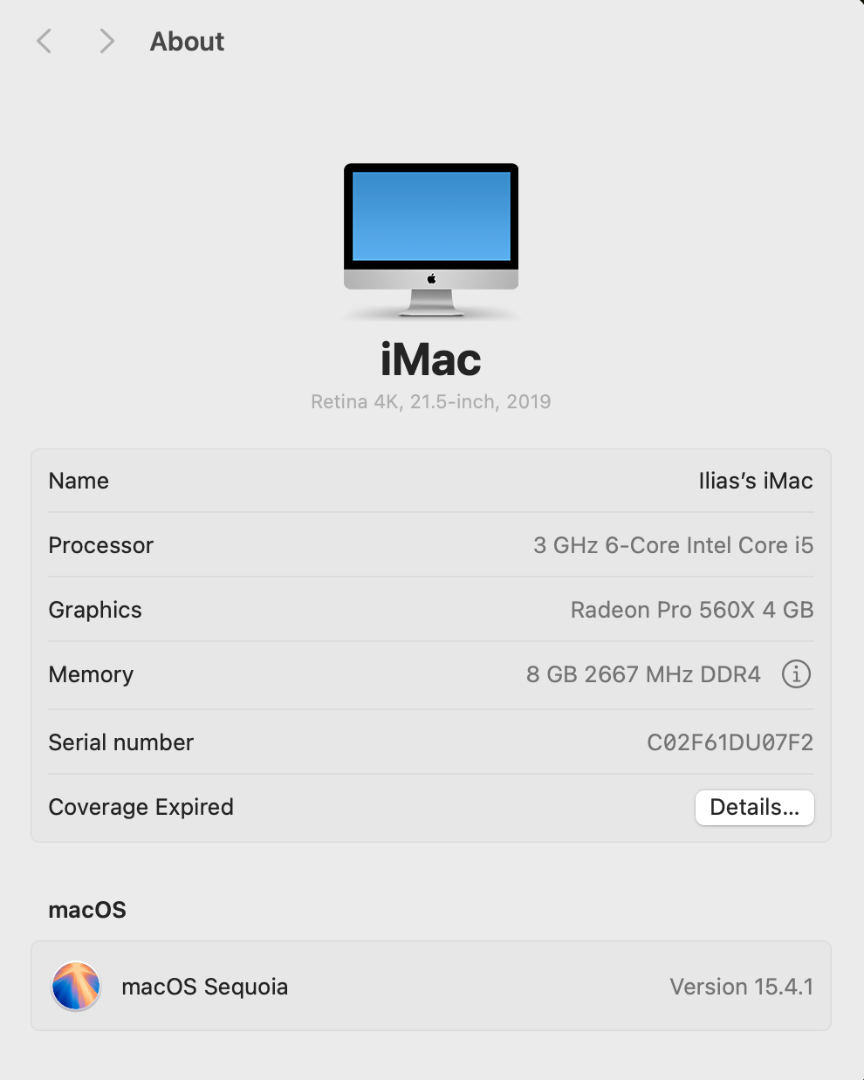The width and height of the screenshot is (864, 1080).
Task: Select the Processor row value
Action: pos(673,546)
